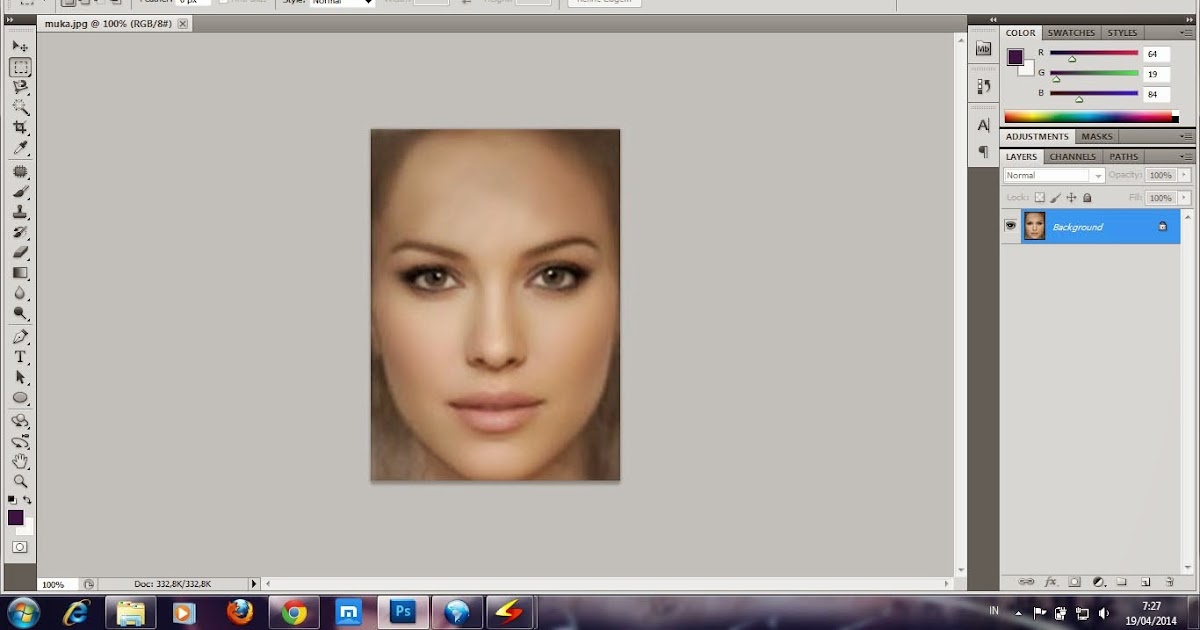The width and height of the screenshot is (1200, 630).
Task: Toggle lock all
Action: click(1087, 198)
